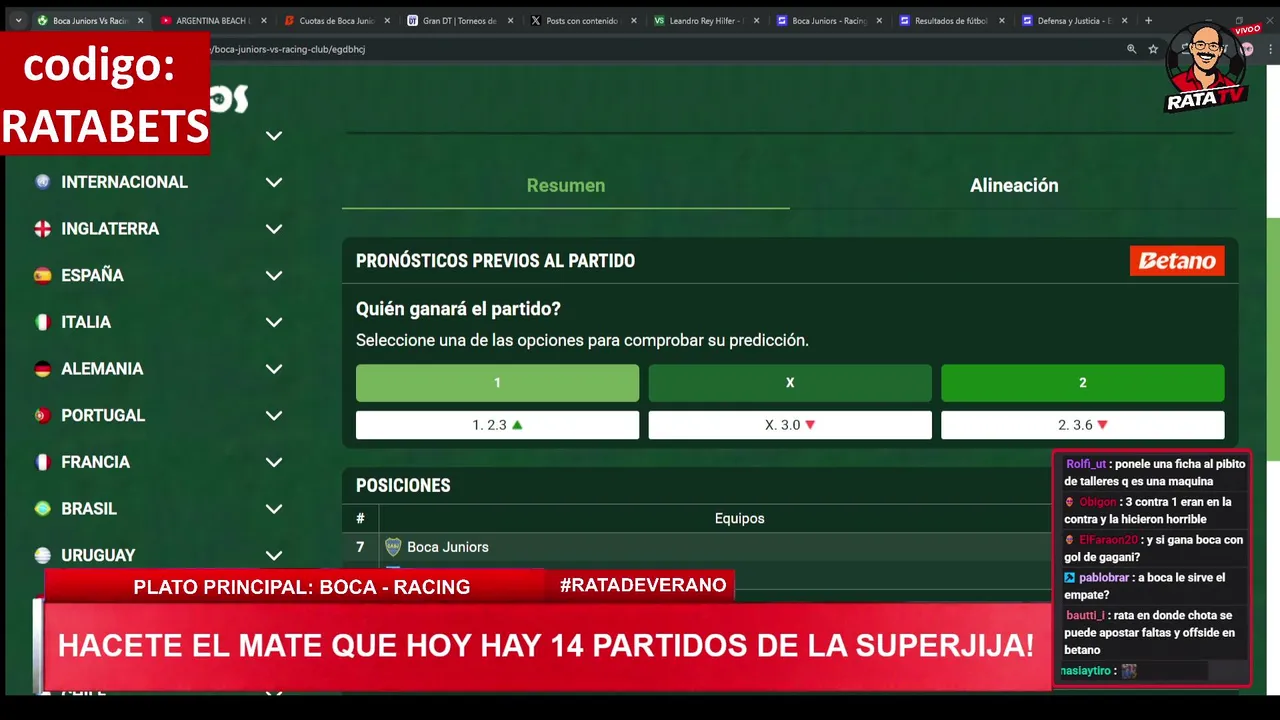Click the Brazil flag icon
This screenshot has width=1280, height=720.
[x=42, y=508]
